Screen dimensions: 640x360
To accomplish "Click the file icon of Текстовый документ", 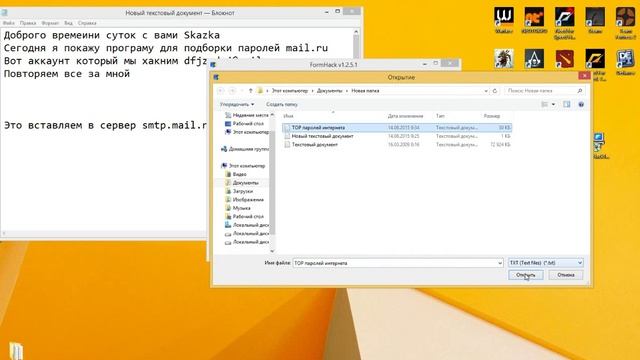I will click(287, 144).
